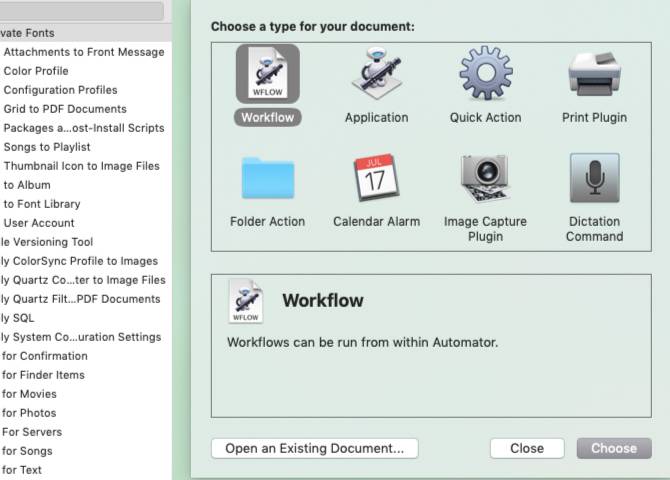Select the Workflow document type icon

point(267,74)
